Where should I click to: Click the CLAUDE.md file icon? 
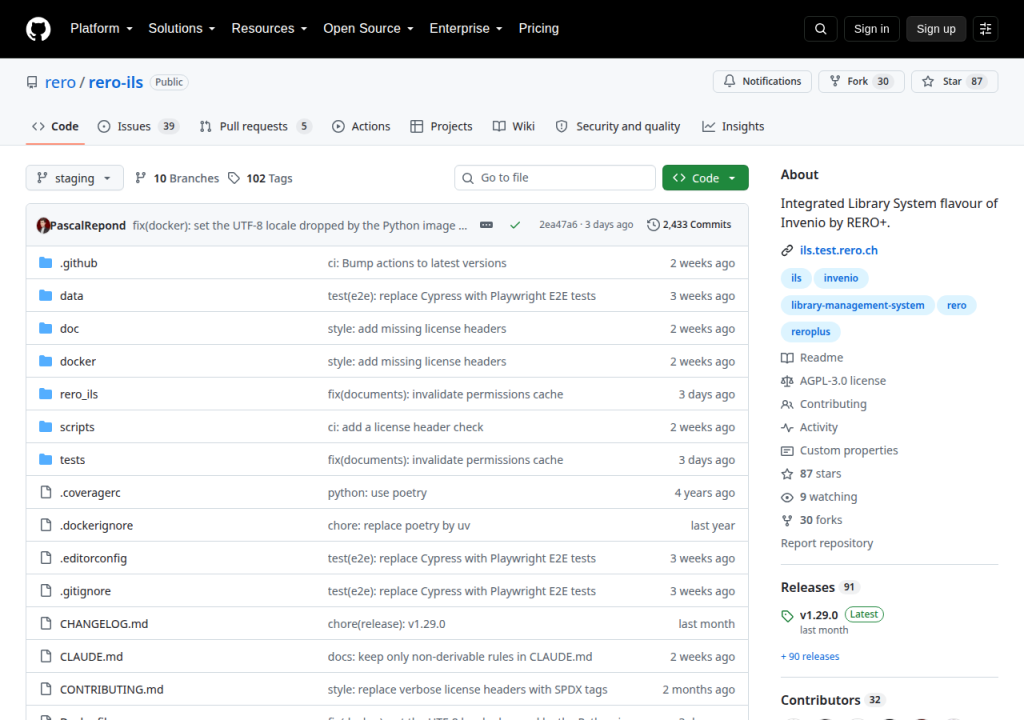[46, 656]
